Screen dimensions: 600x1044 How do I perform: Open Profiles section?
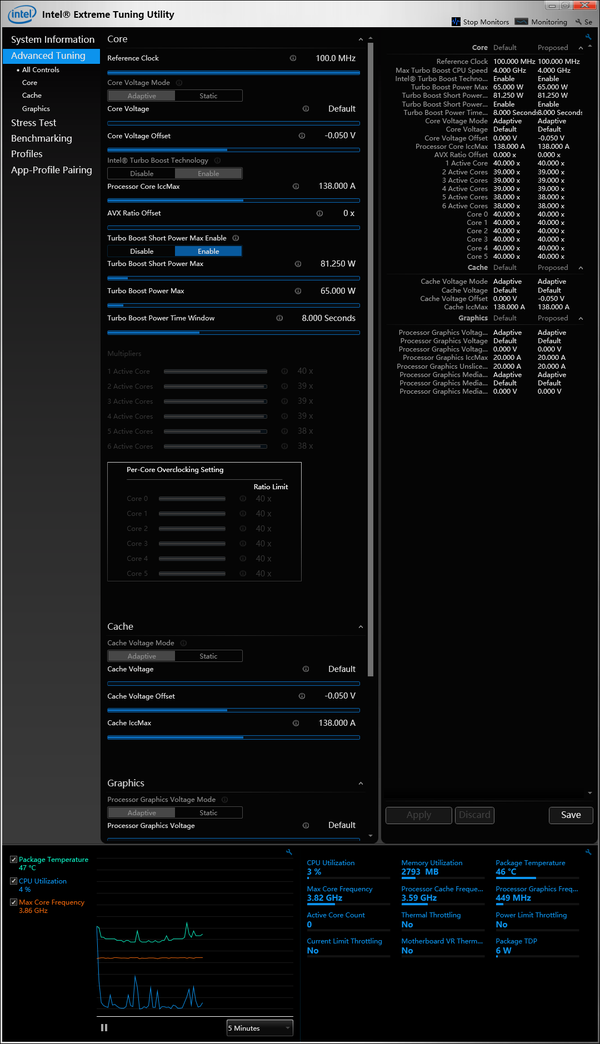(27, 154)
